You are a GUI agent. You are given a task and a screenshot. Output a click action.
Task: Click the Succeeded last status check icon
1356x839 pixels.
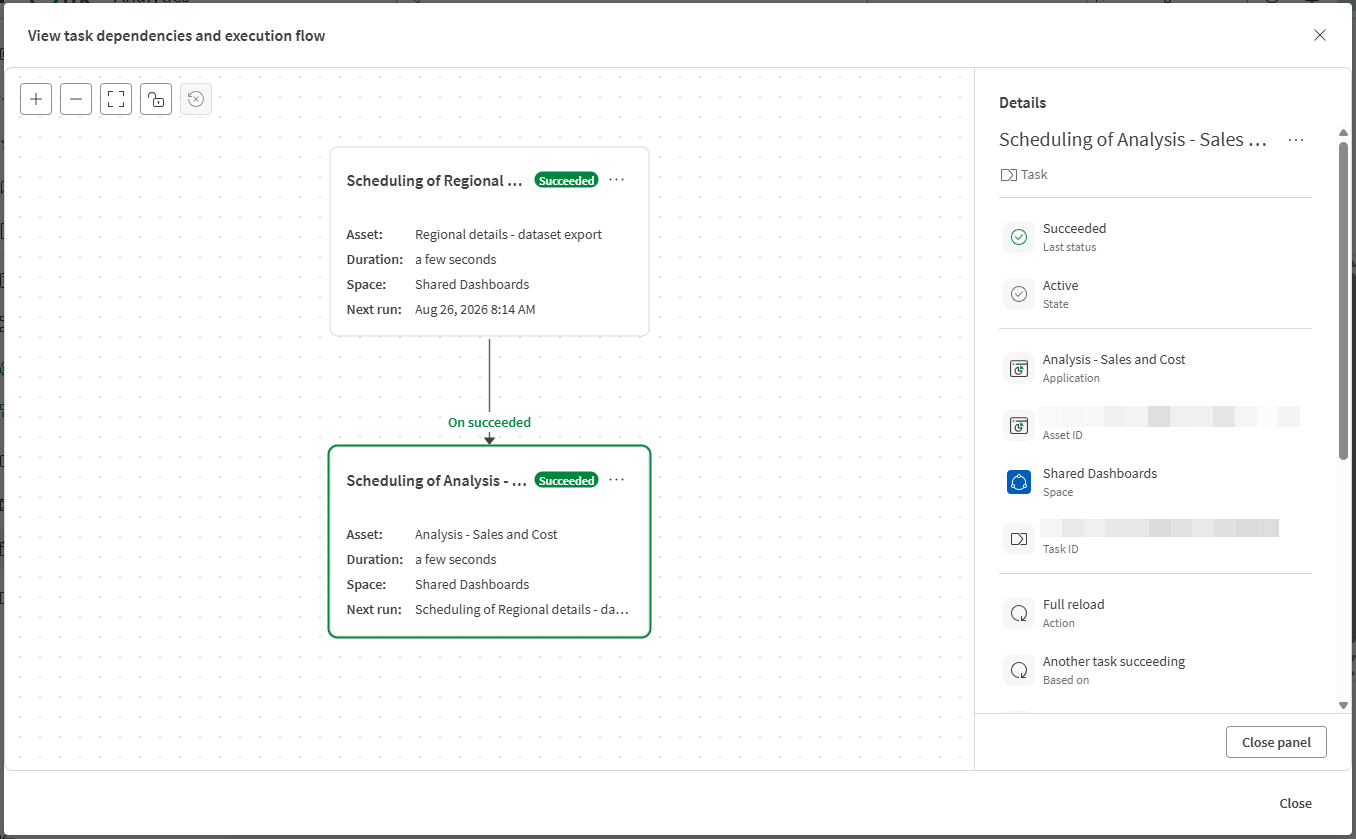click(1019, 237)
